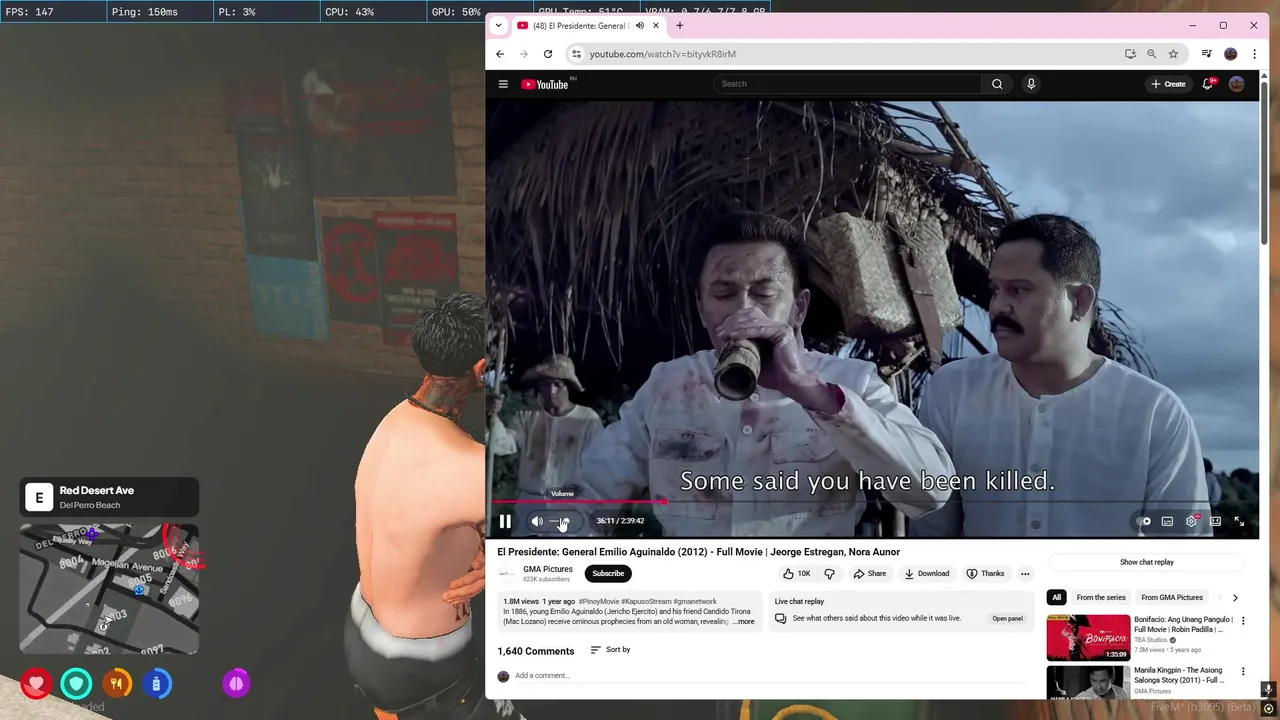Open the YouTube account avatar menu

point(1237,84)
